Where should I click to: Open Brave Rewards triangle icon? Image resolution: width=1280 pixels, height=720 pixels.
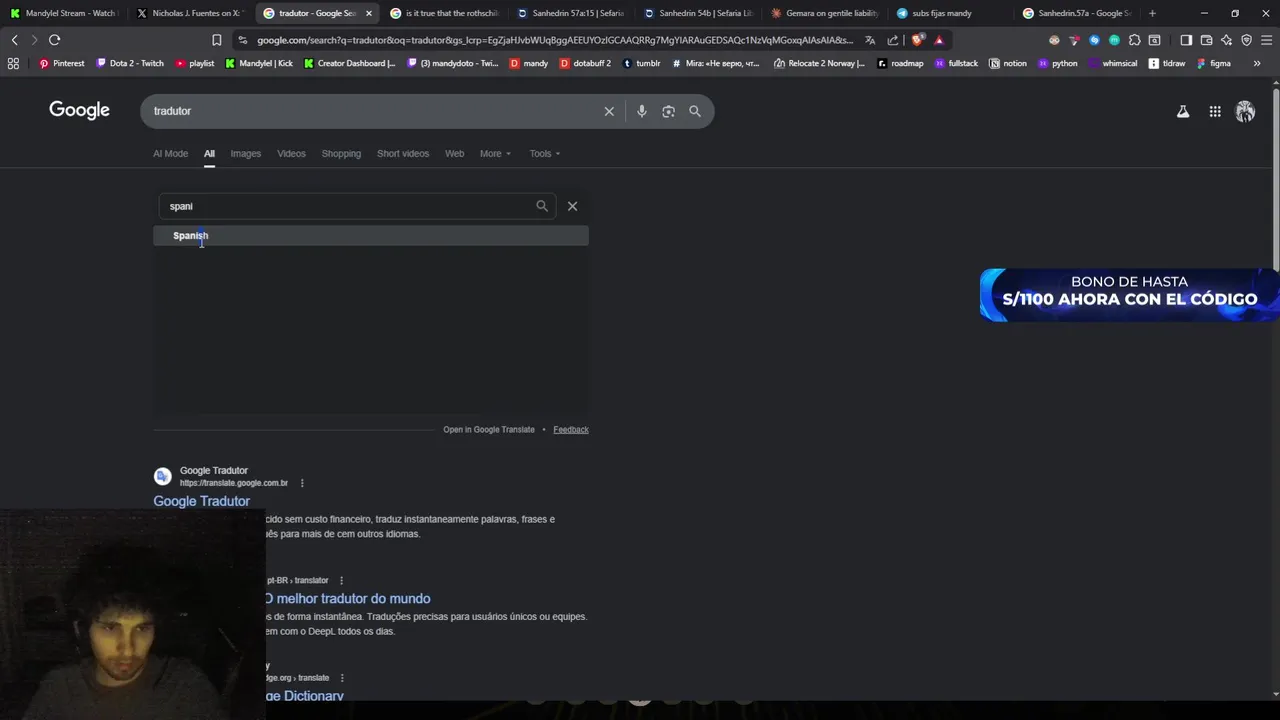939,40
